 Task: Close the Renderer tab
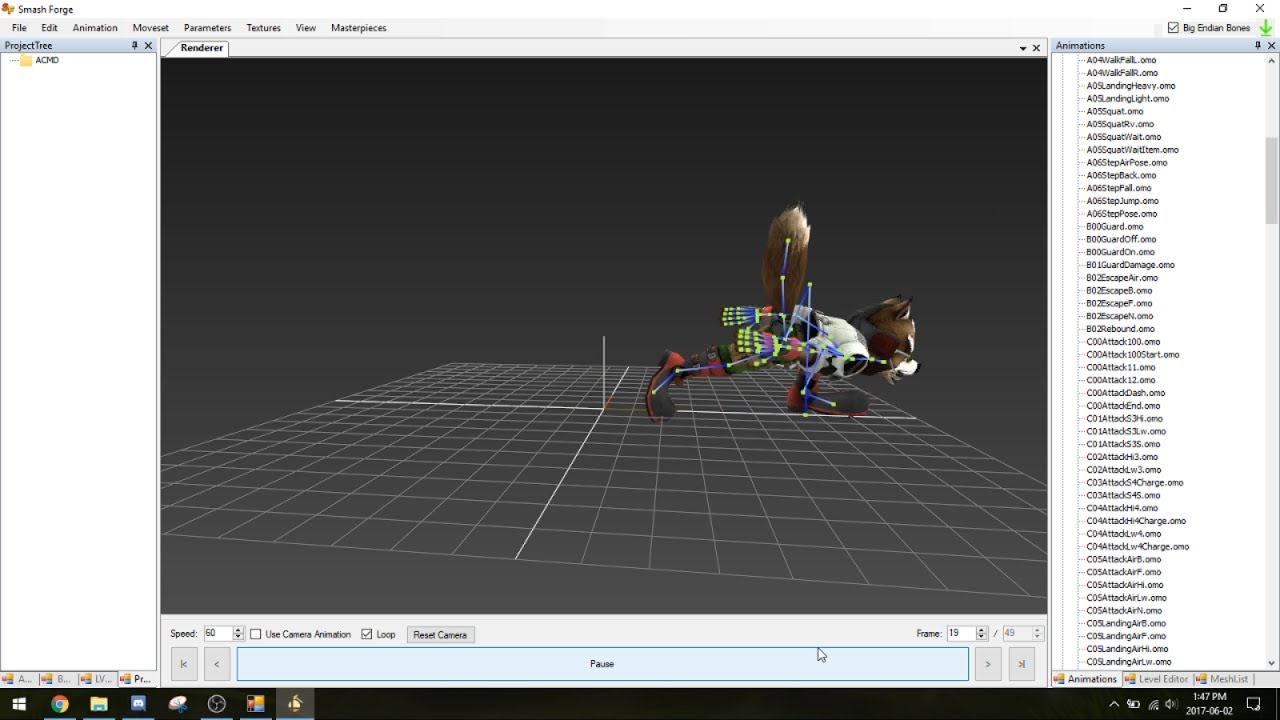[x=1036, y=48]
